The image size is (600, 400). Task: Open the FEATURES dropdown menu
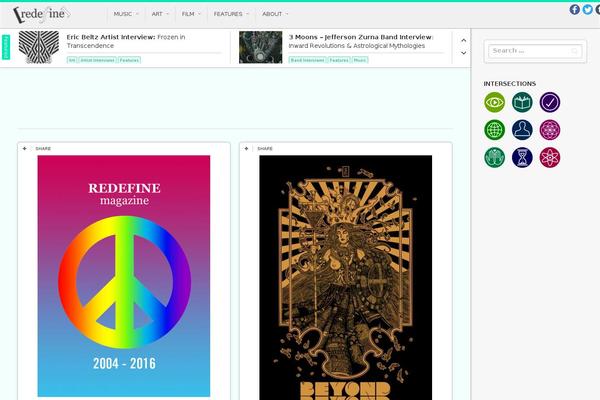pos(231,14)
